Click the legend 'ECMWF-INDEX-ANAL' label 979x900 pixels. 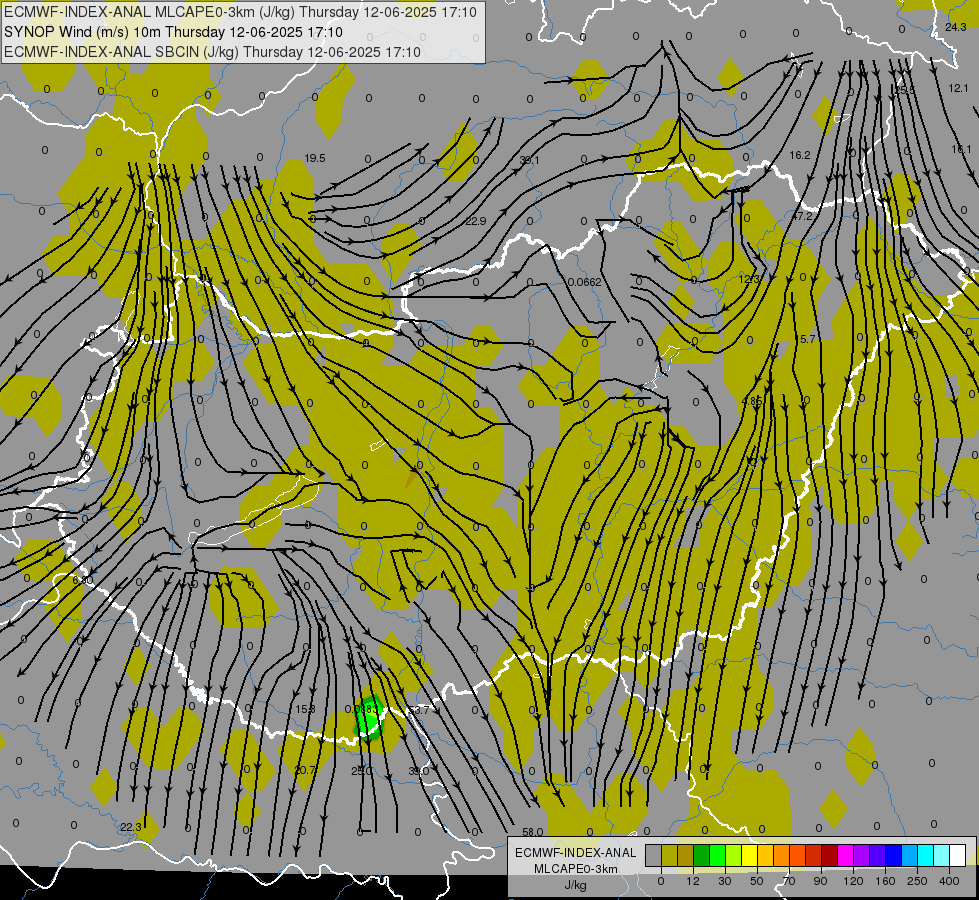[x=576, y=853]
